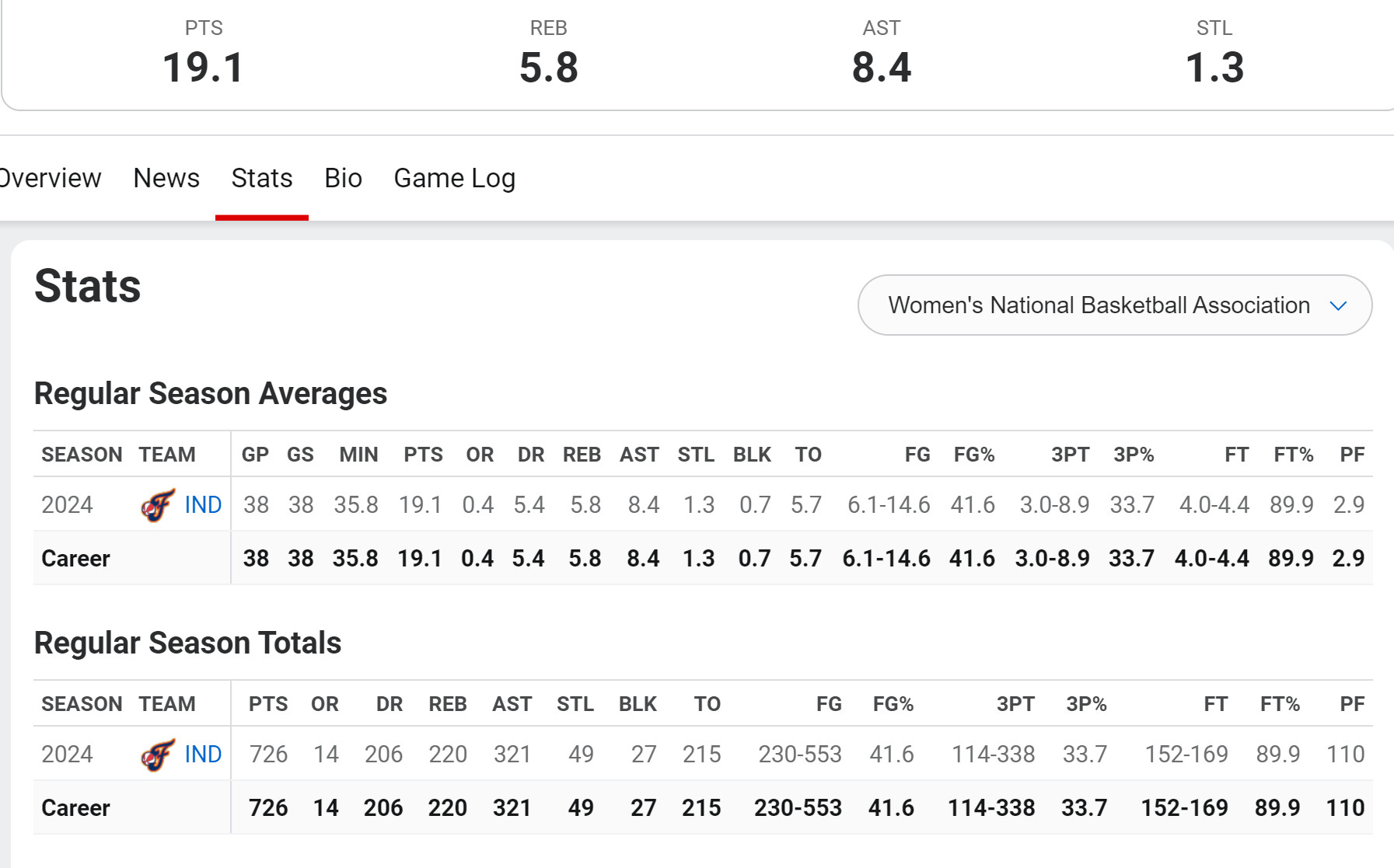Viewport: 1394px width, 868px height.
Task: Click the REB 5.8 summary stat
Action: 549,52
